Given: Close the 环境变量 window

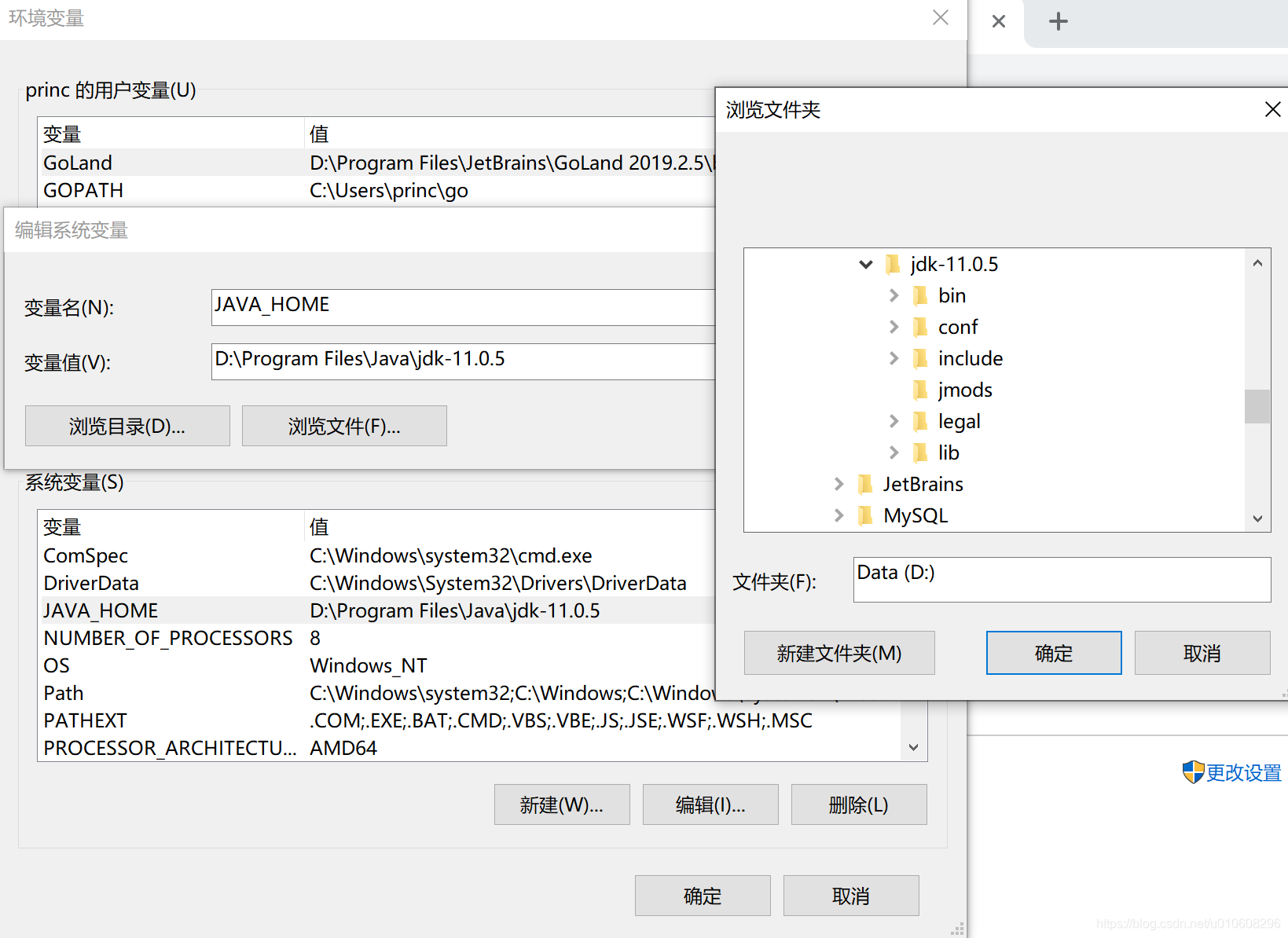Looking at the screenshot, I should 941,17.
